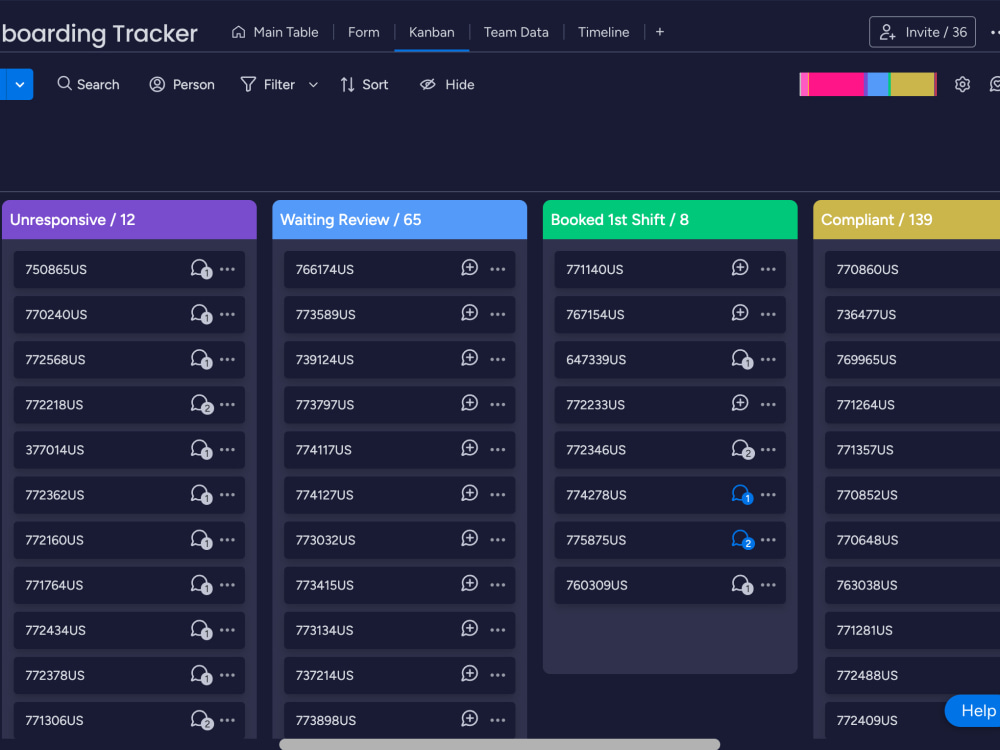Add update on card 767154US
Screen dimensions: 1000x750
click(x=740, y=313)
